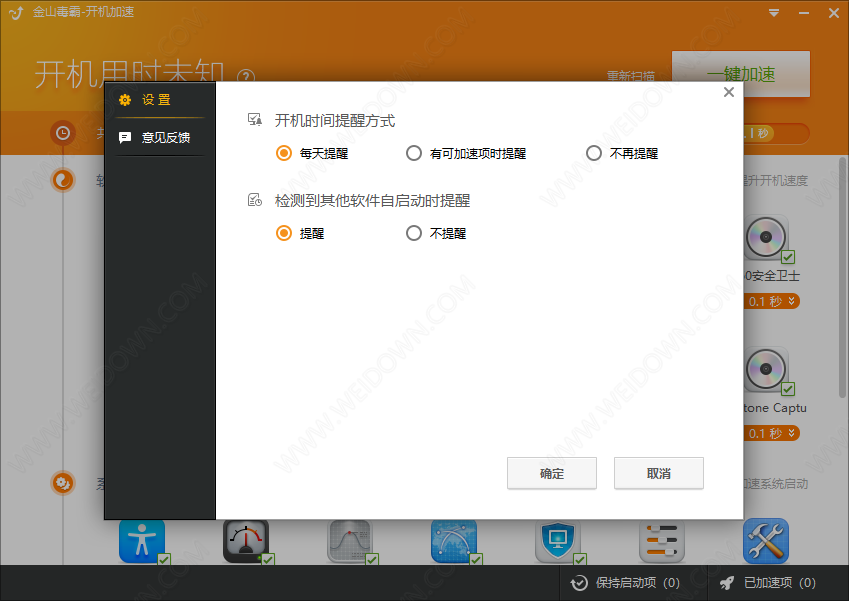Click the system startup gear timeline icon
849x601 pixels.
click(x=63, y=482)
